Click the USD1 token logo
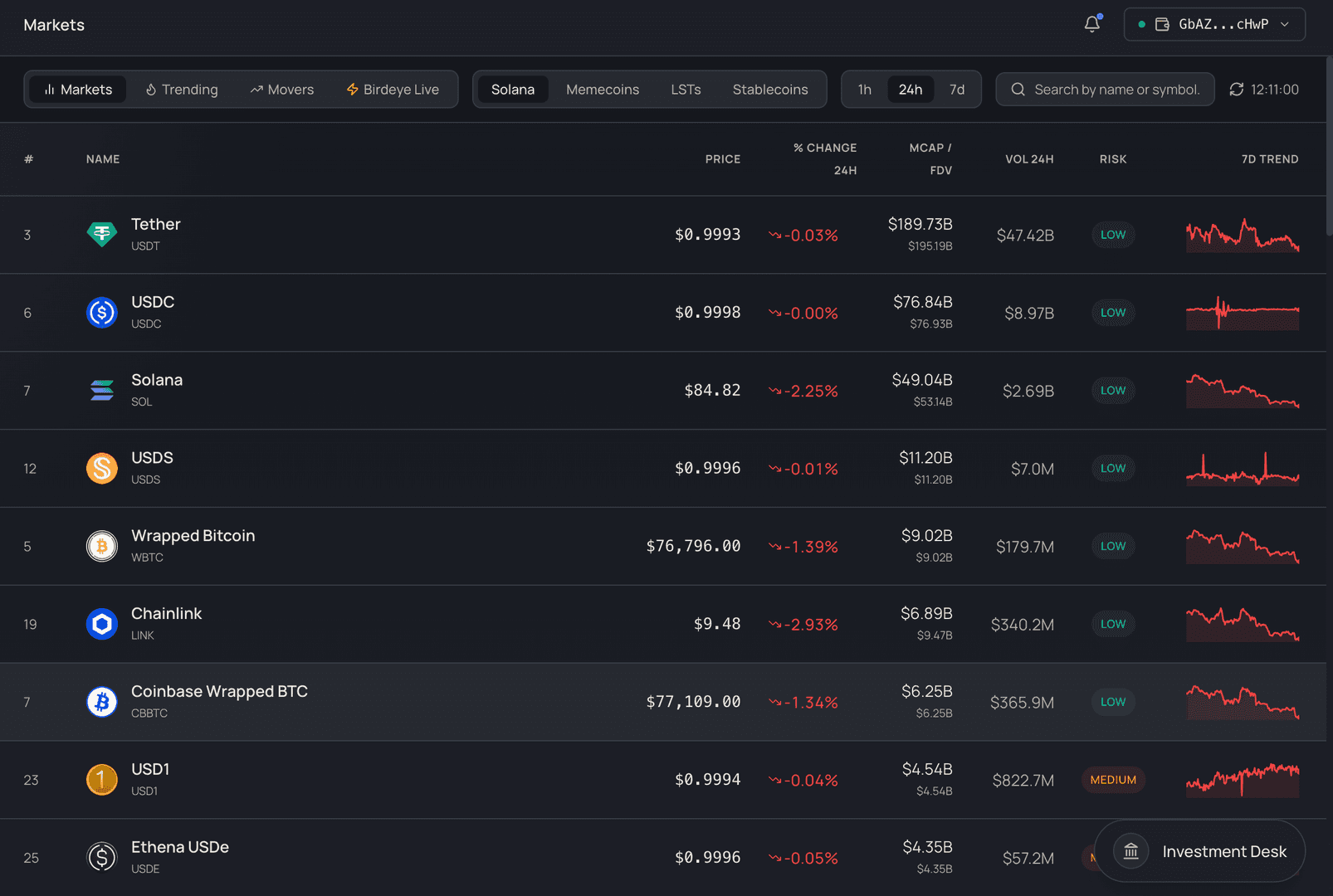Screen dimensions: 1333x896 (102, 780)
